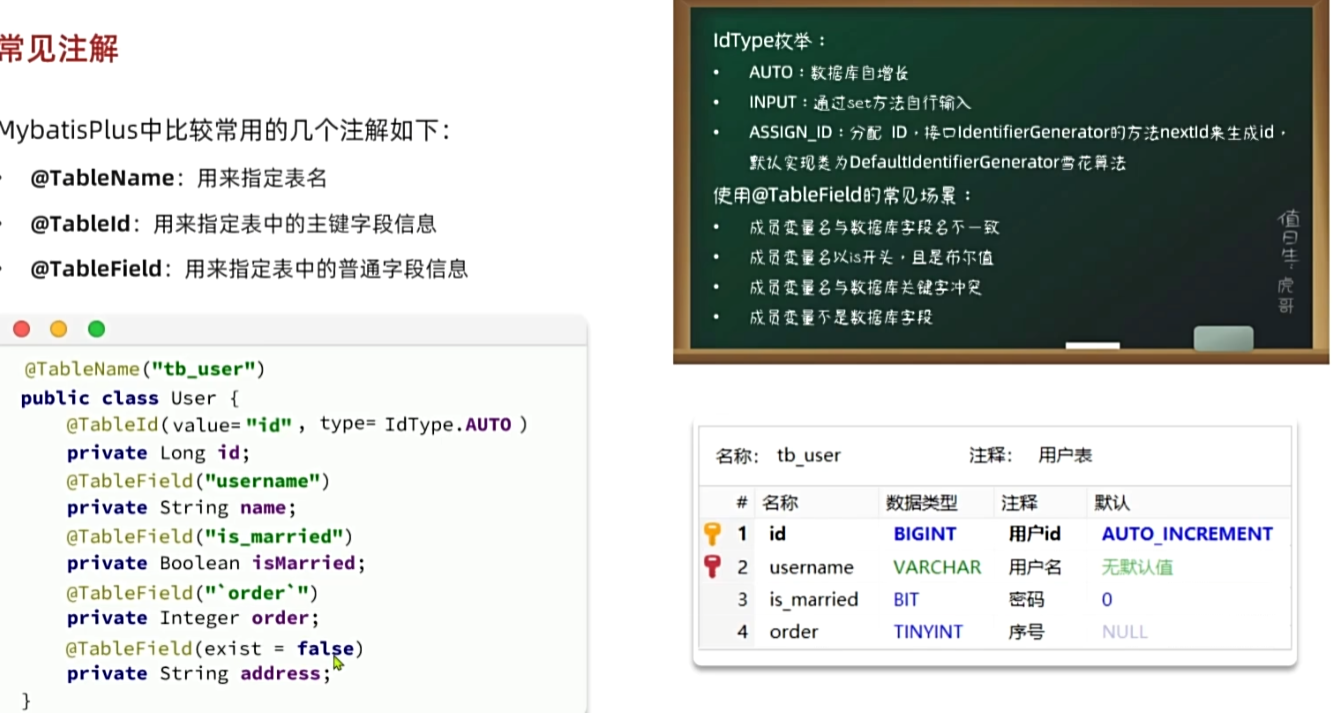This screenshot has width=1342, height=713.
Task: Select the 常见注解 title heading
Action: point(57,48)
